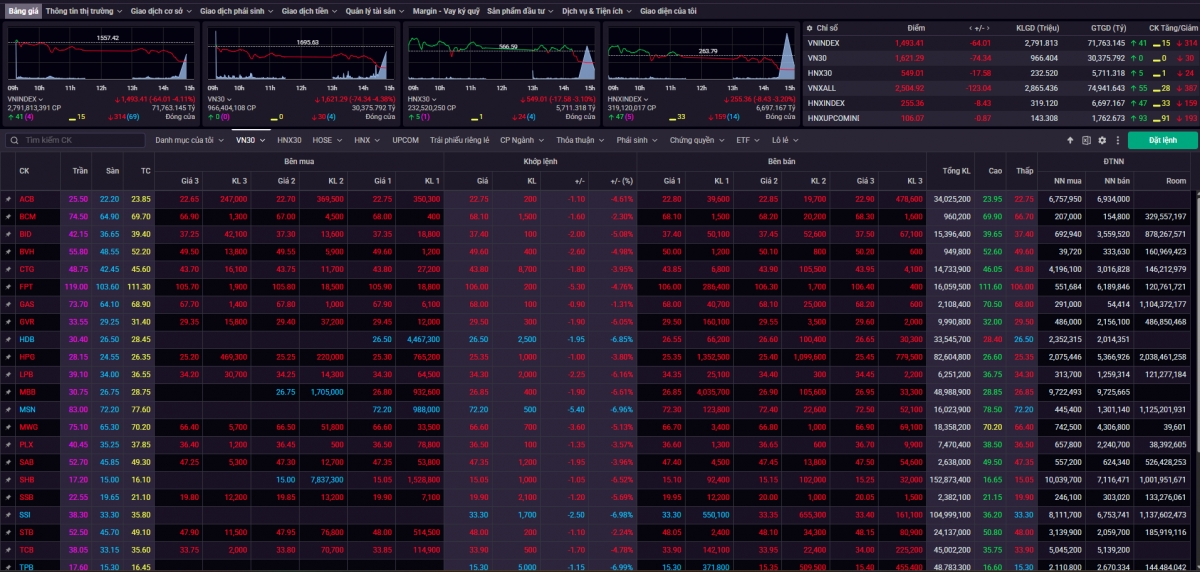Open table settings gear icon
The image size is (1200, 572).
(x=1102, y=140)
